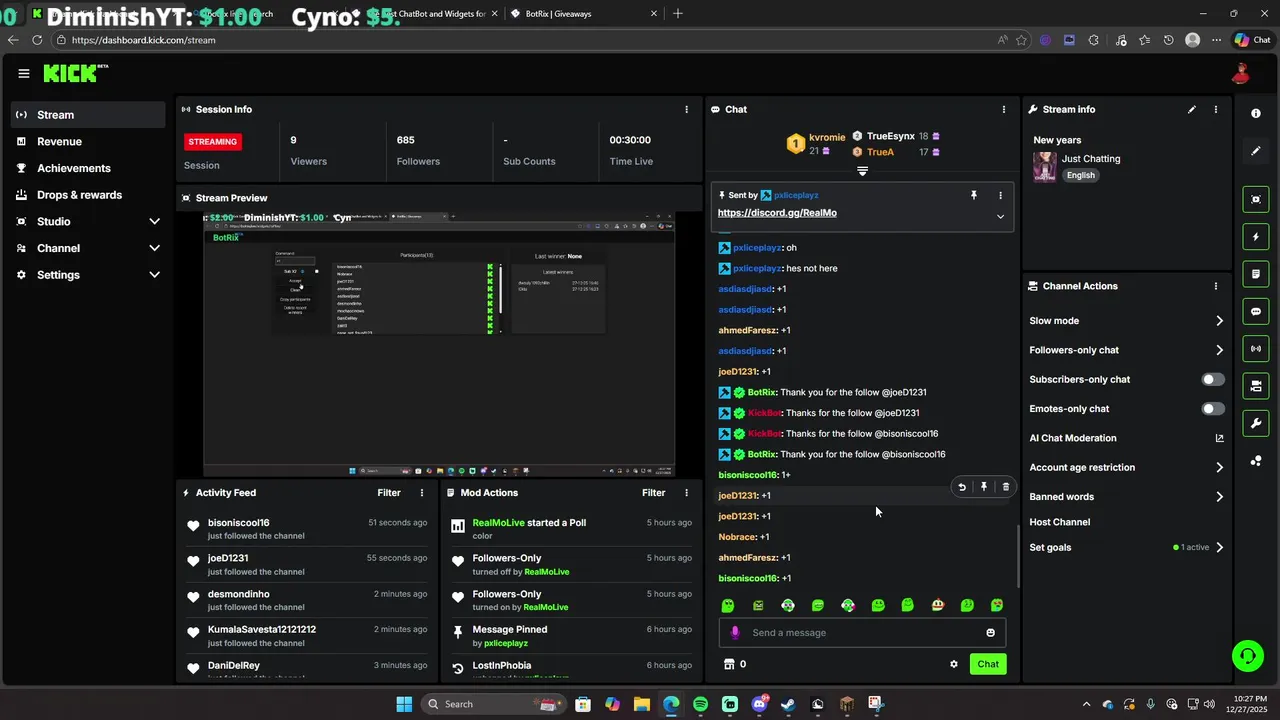
Task: Click the Send a message field
Action: click(862, 633)
